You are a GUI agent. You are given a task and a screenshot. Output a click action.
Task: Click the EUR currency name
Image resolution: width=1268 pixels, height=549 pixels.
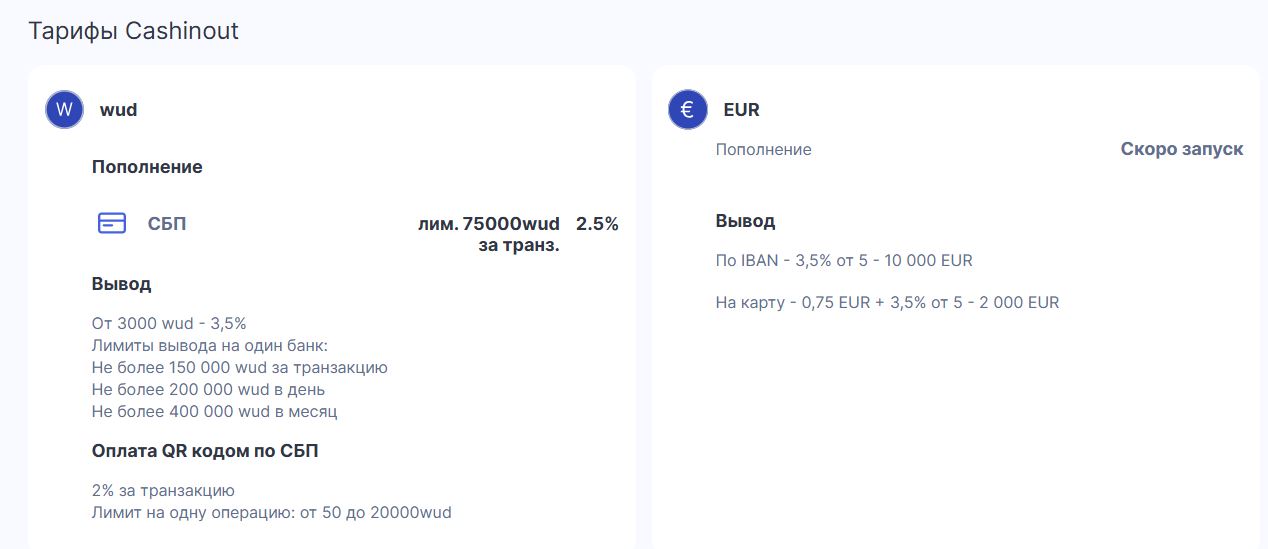[x=741, y=110]
